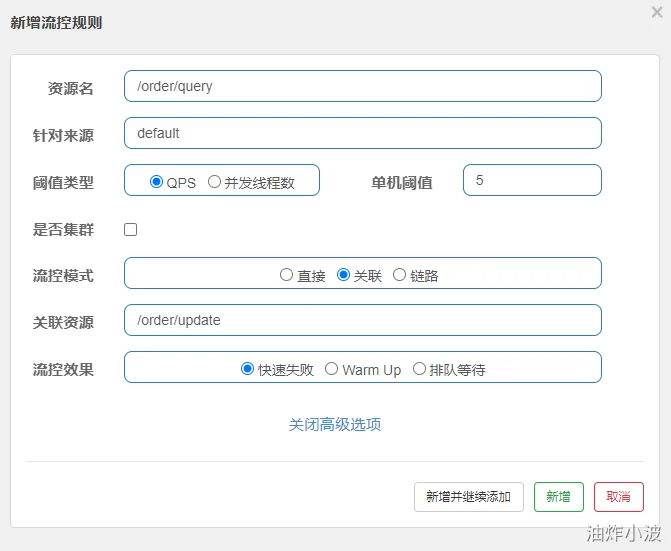The width and height of the screenshot is (671, 551).
Task: Select 排队等待 flow control effect
Action: point(419,369)
